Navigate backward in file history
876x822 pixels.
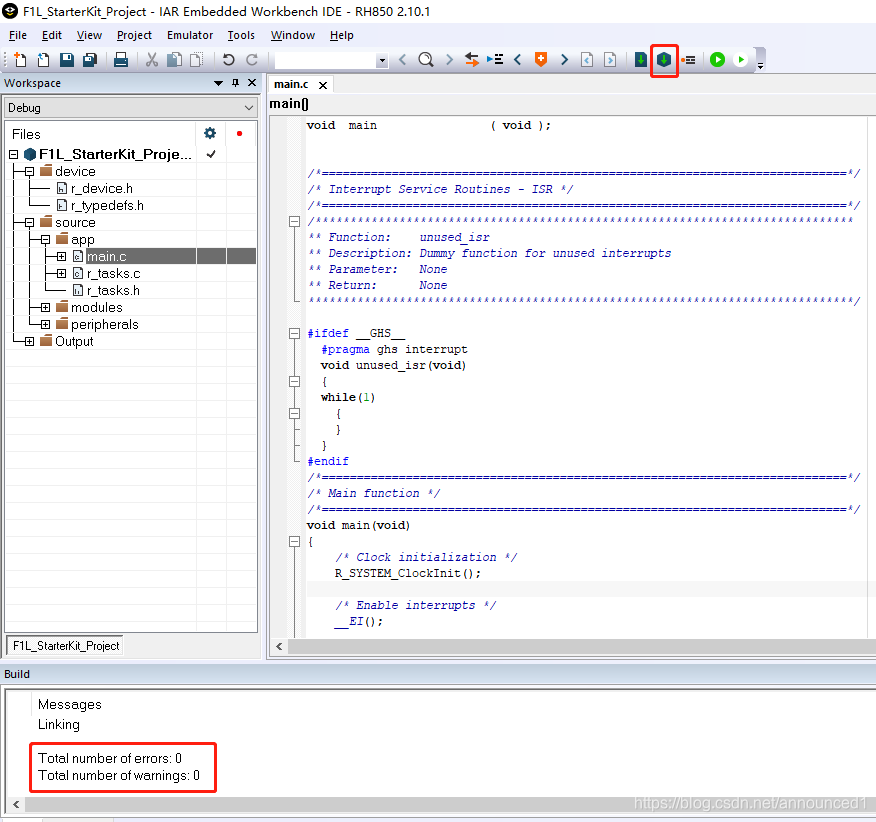587,59
